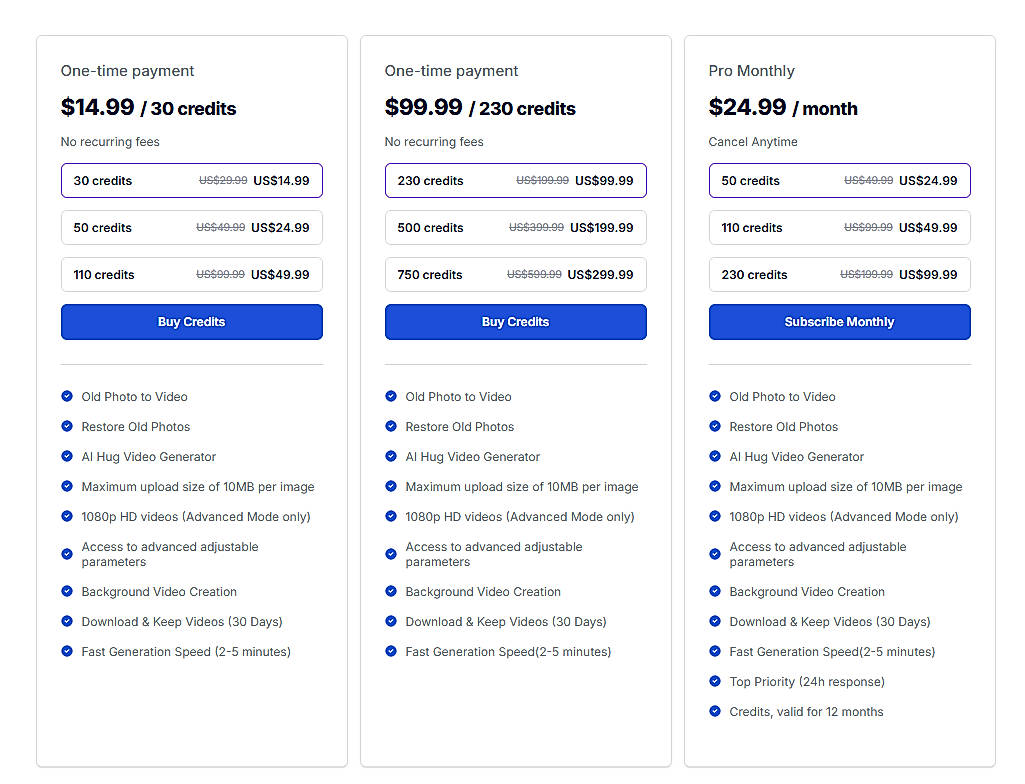Click the Pro Monthly plan title
The height and width of the screenshot is (784, 1025).
point(752,71)
